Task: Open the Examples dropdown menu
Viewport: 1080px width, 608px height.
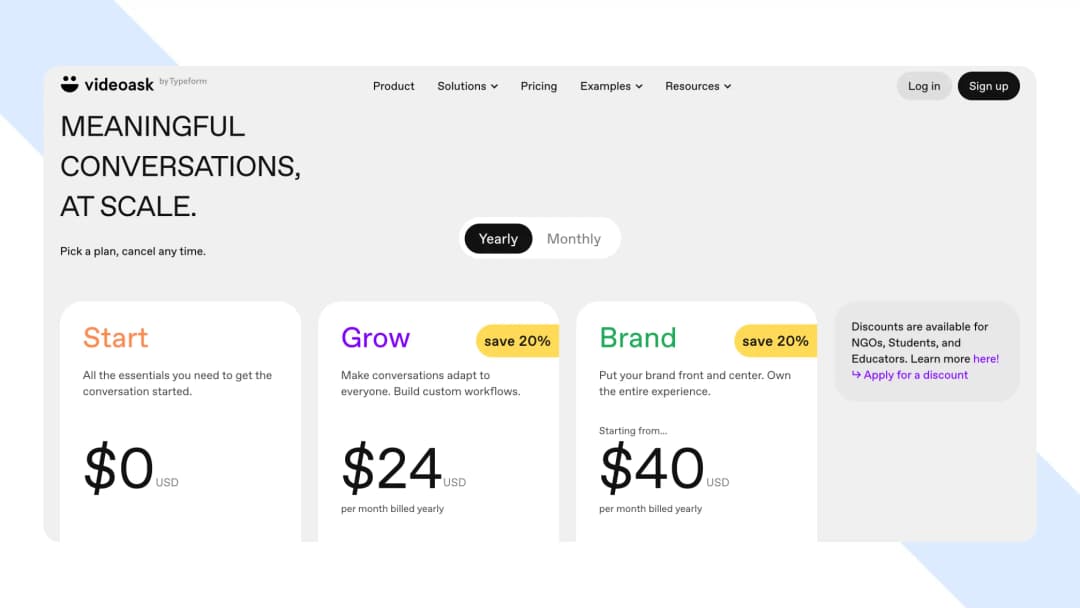Action: [611, 86]
